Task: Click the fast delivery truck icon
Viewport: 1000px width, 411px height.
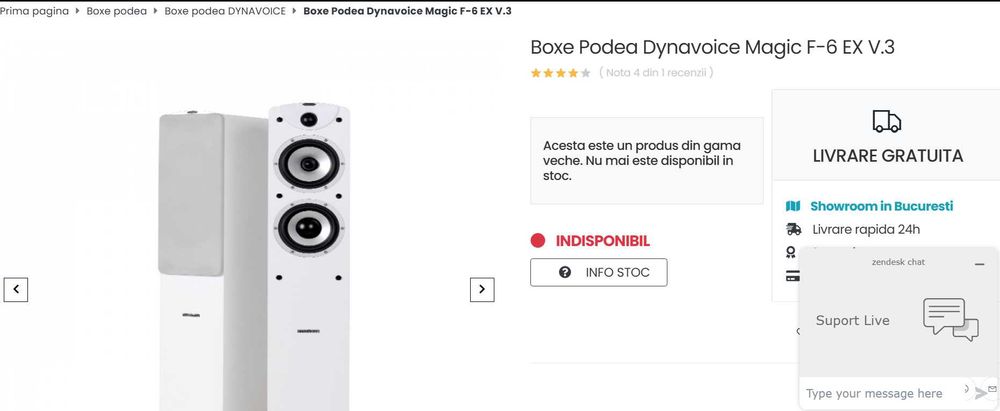Action: (794, 230)
